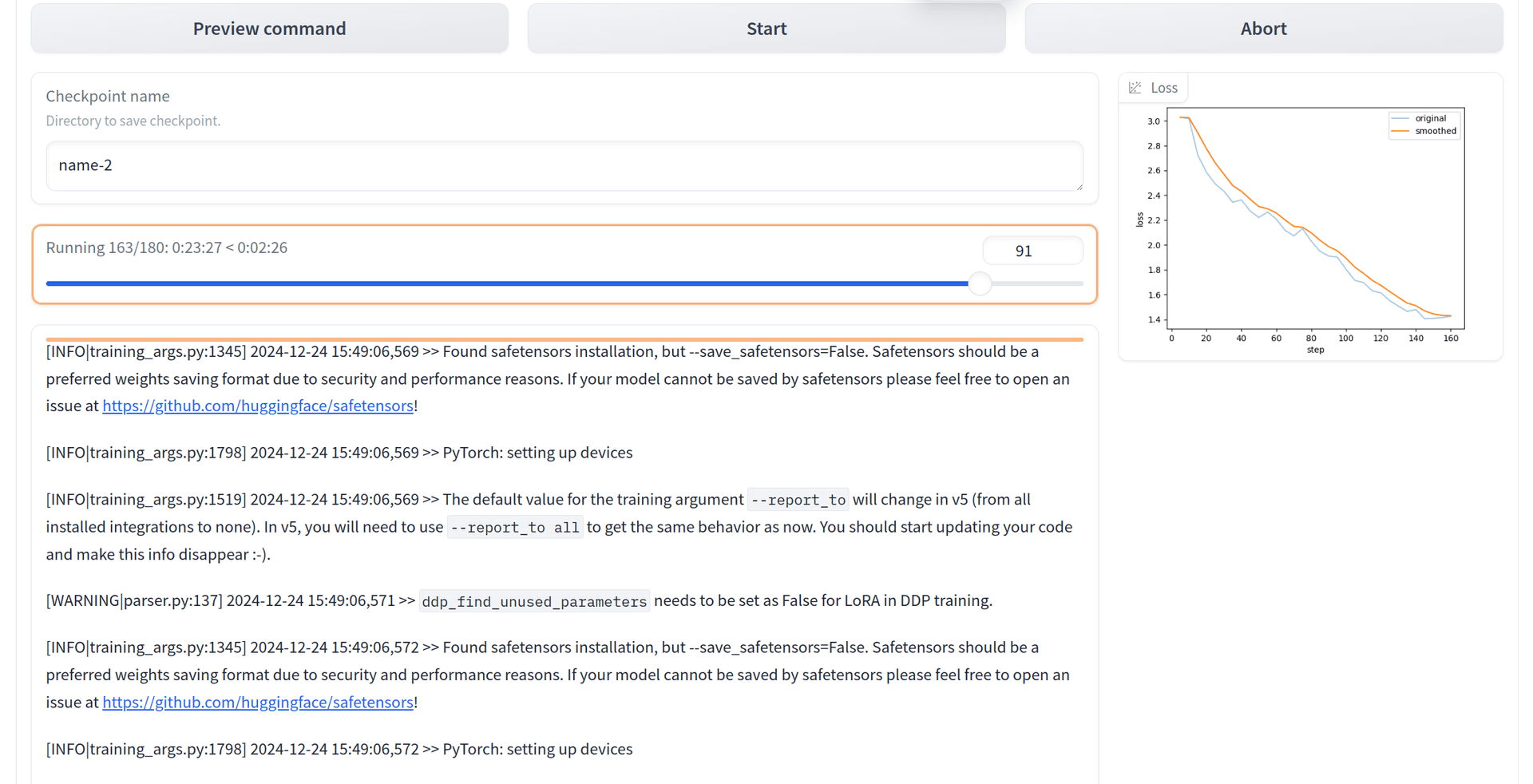
Task: Click the --report_to code snippet
Action: tap(798, 500)
